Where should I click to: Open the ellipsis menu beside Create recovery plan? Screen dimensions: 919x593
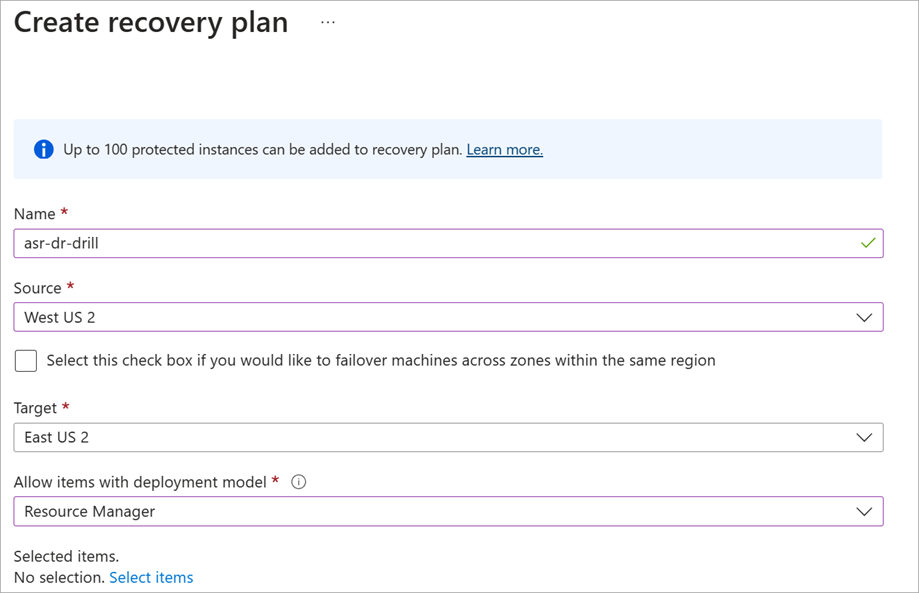click(328, 23)
